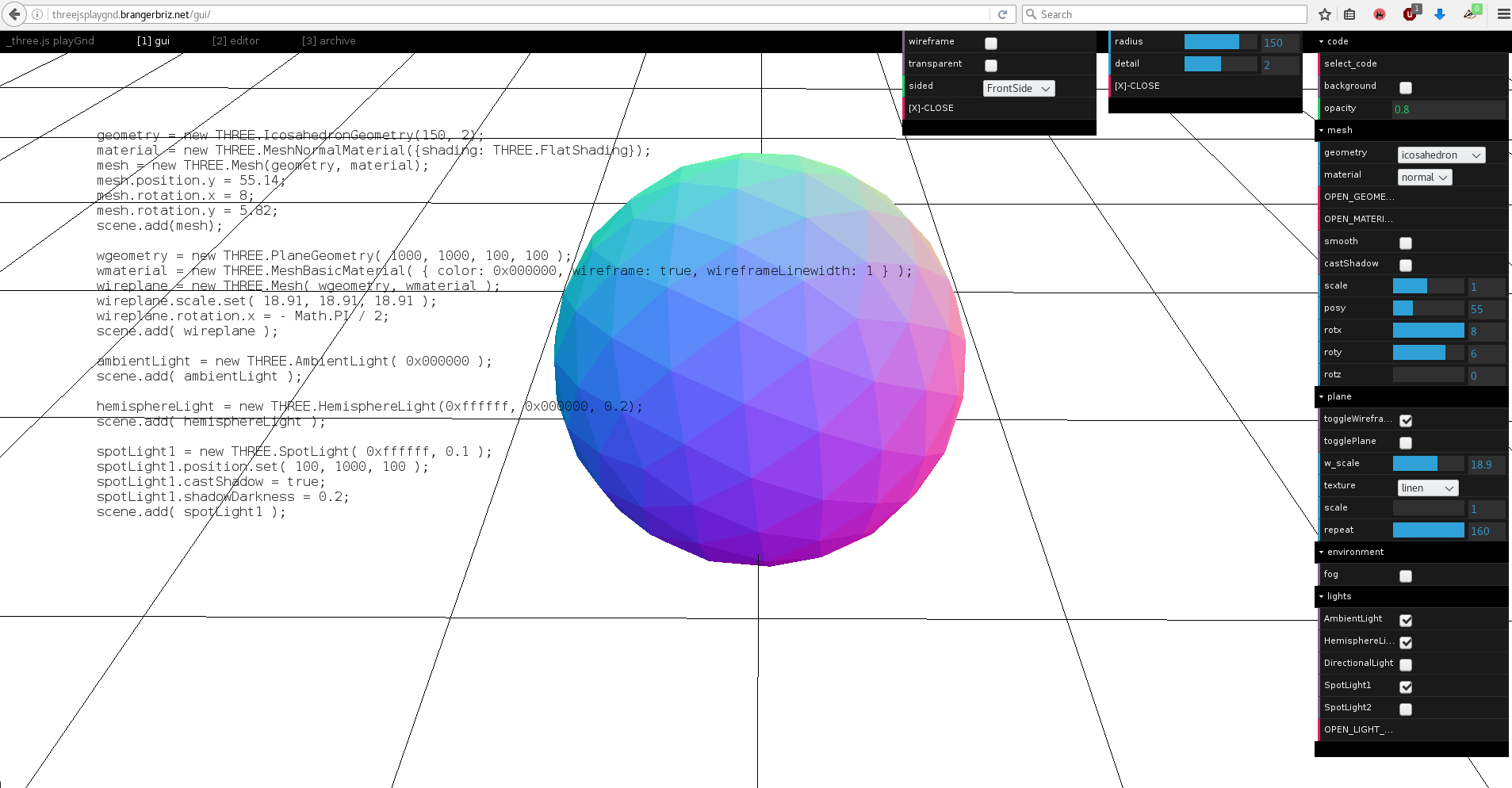This screenshot has width=1512, height=788.
Task: Open downloads with the blue arrow icon
Action: pos(1440,14)
